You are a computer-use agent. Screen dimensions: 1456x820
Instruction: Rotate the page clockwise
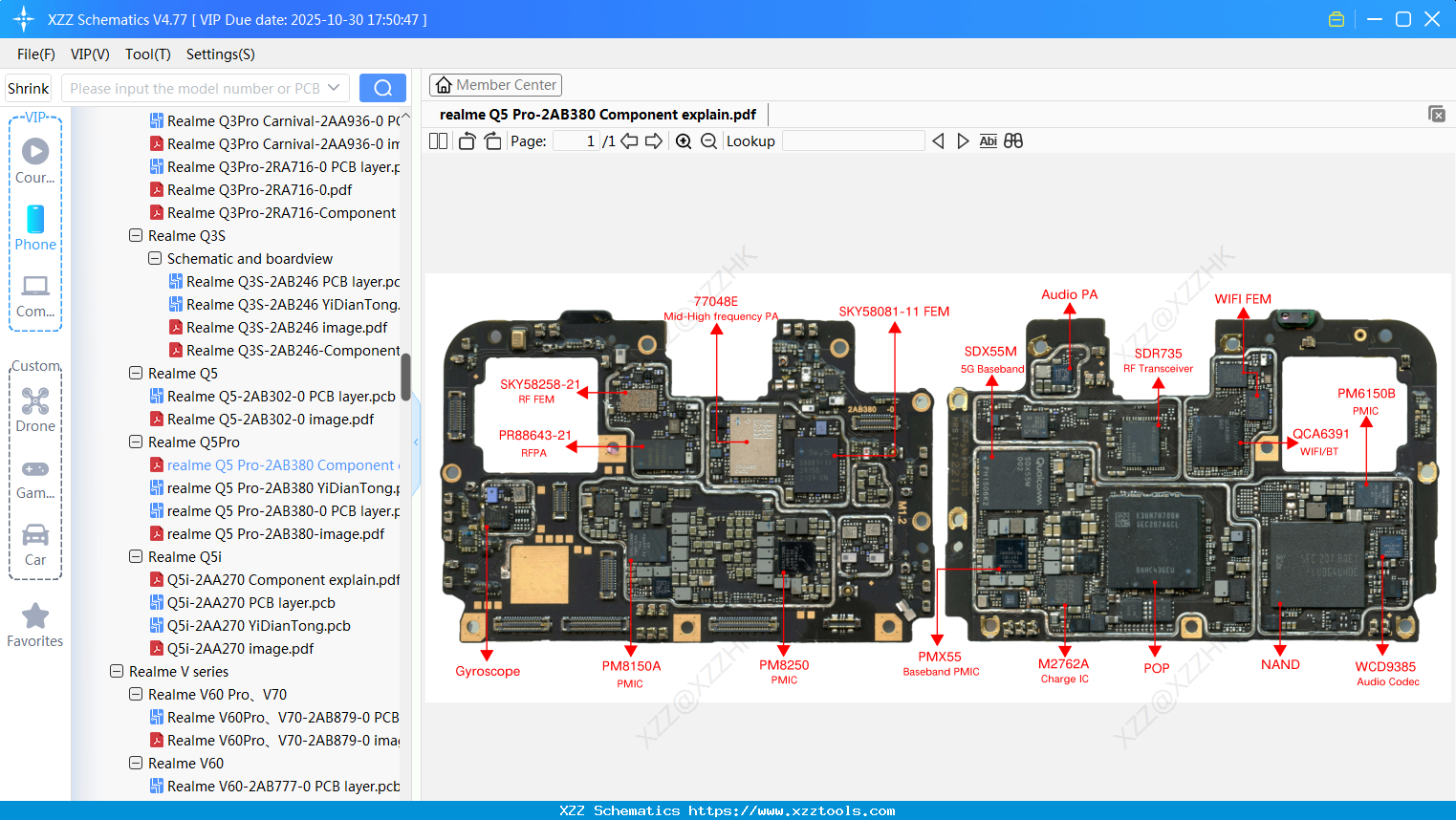492,140
